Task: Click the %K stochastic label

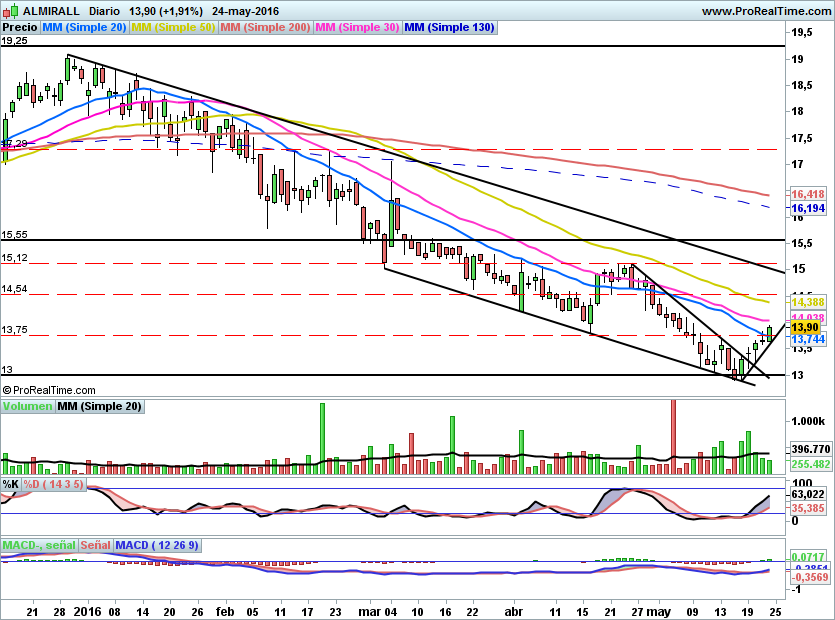Action: coord(11,484)
